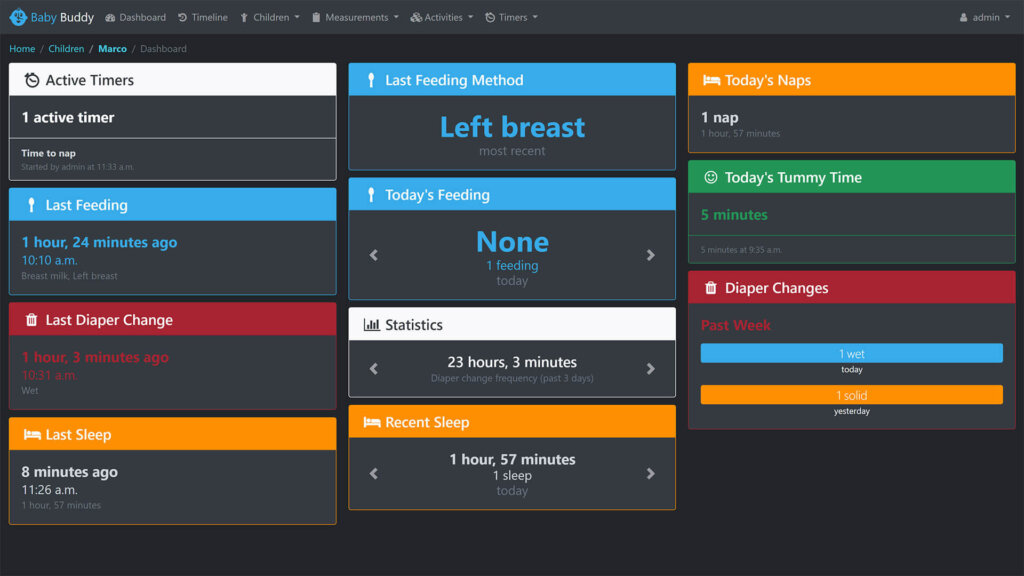Expand the Measurements dropdown menu

(x=355, y=17)
